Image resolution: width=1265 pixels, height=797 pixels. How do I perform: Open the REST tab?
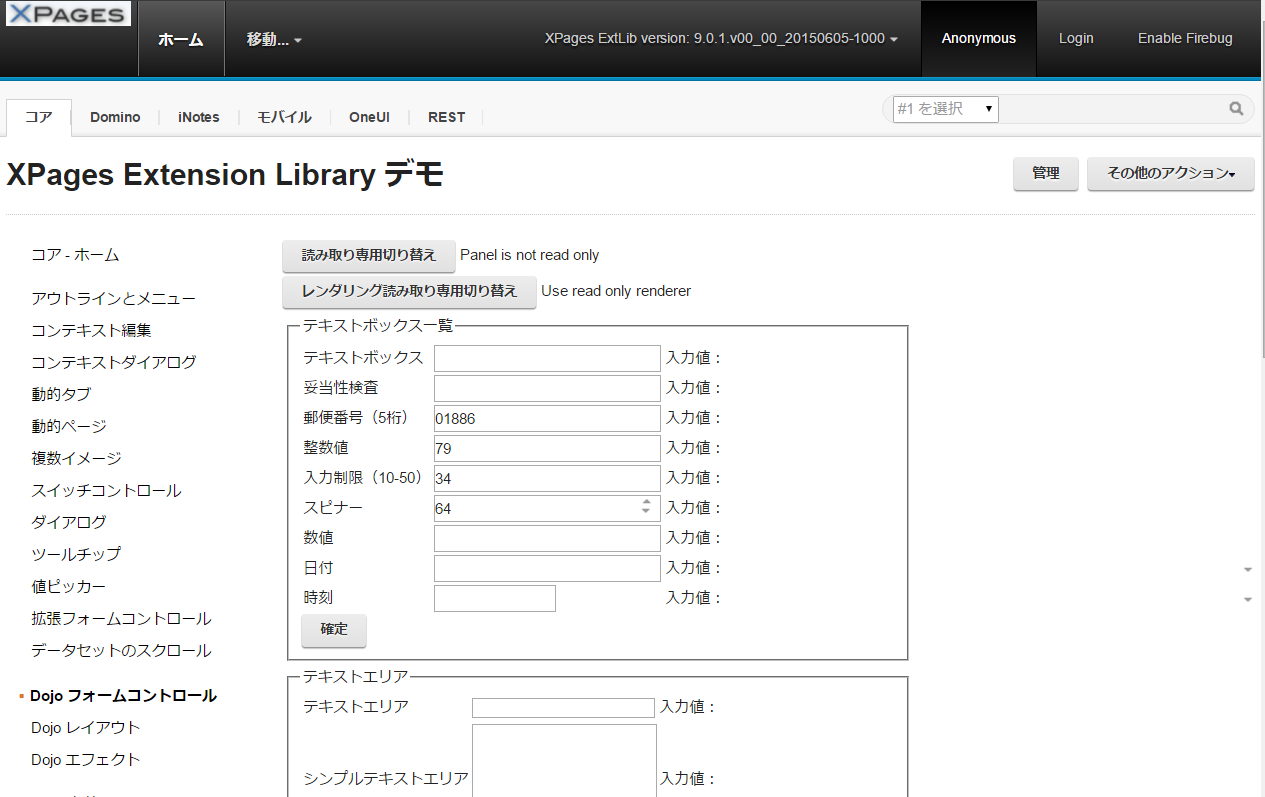point(446,117)
